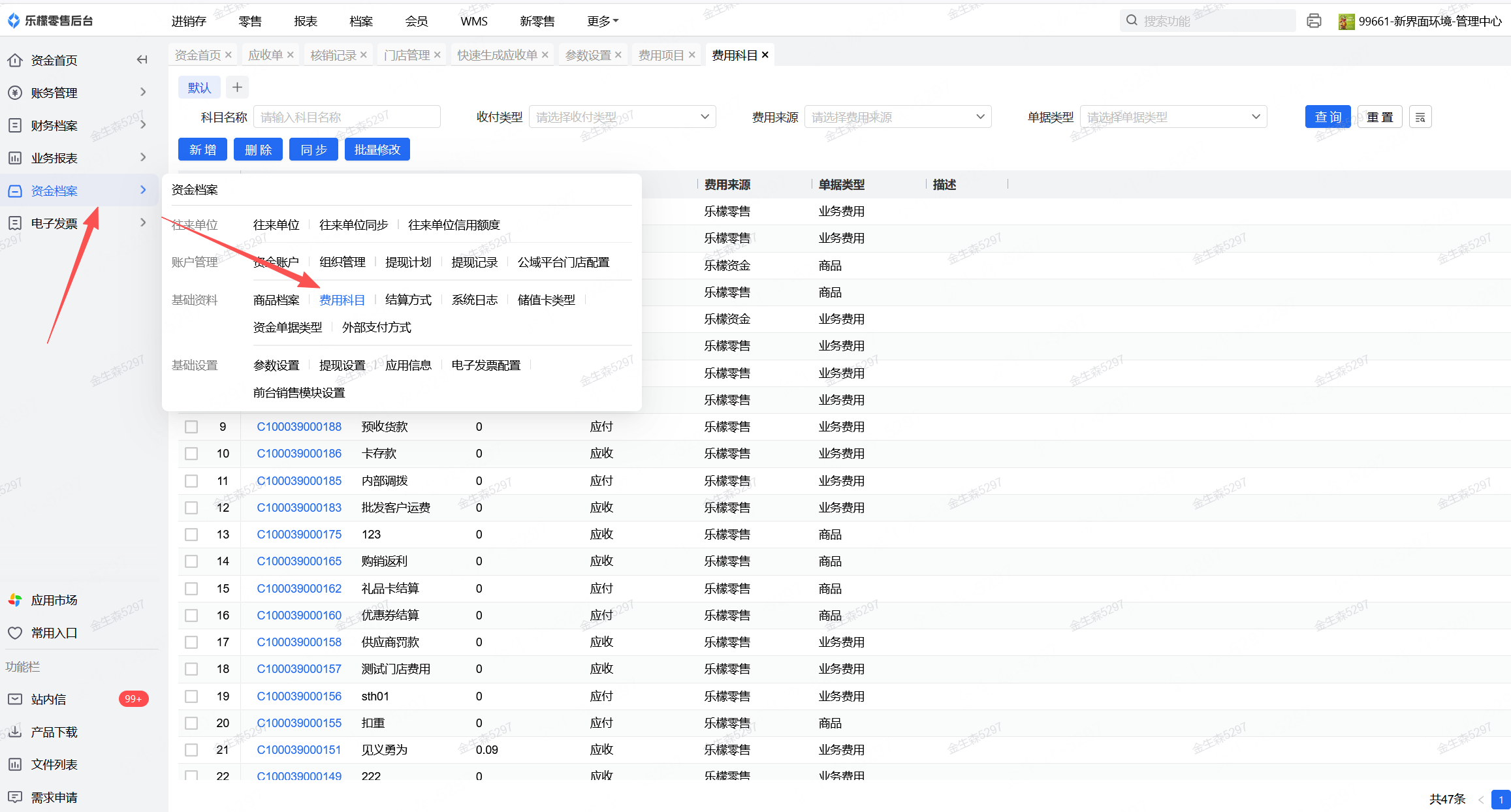
Task: Click the column settings icon beside 重置
Action: click(1420, 117)
